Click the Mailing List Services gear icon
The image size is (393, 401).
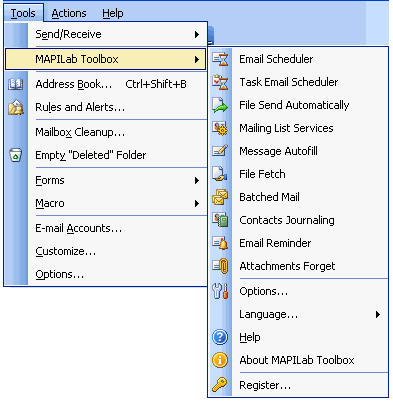click(220, 128)
